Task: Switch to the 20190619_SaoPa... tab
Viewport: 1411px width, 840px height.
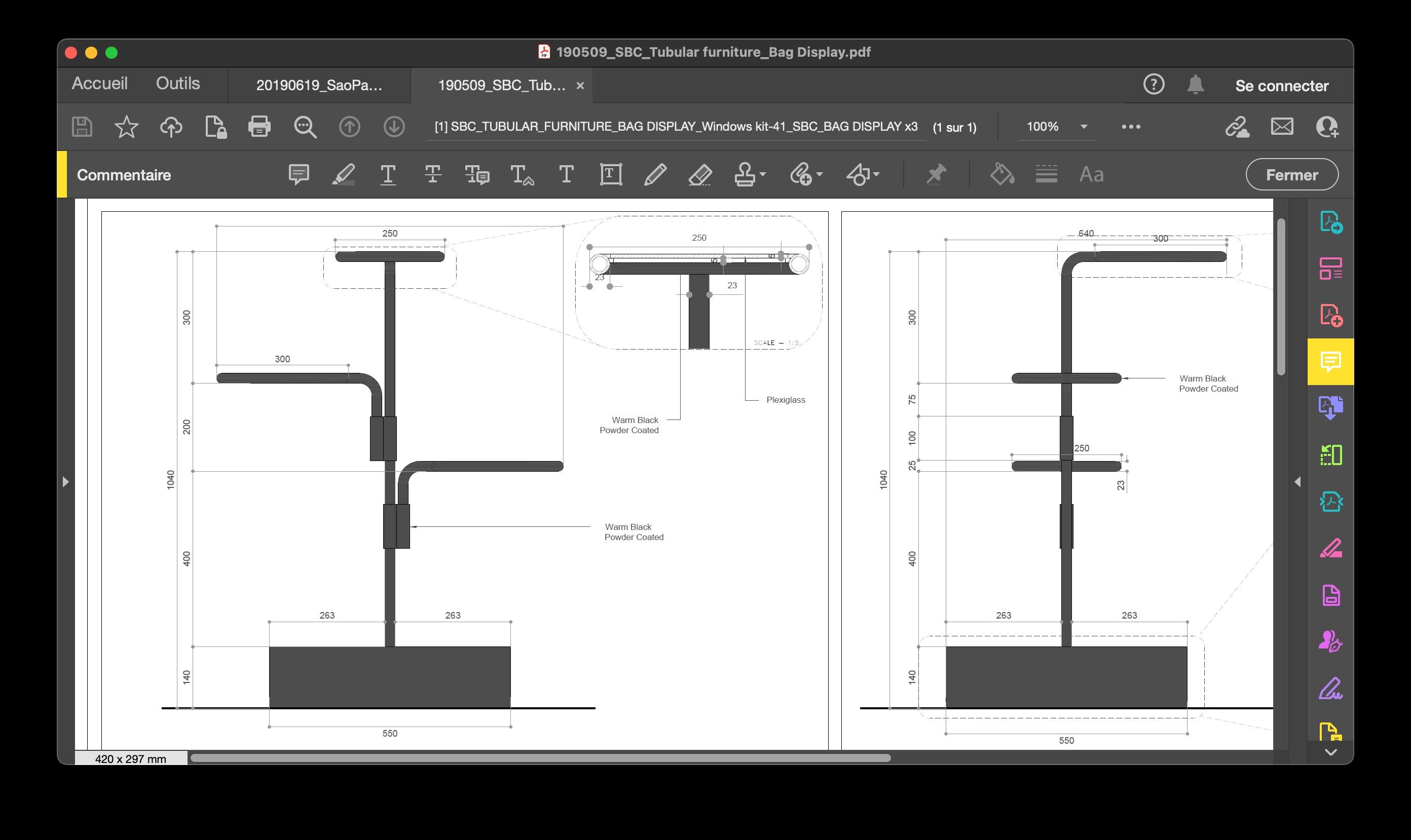Action: (319, 86)
